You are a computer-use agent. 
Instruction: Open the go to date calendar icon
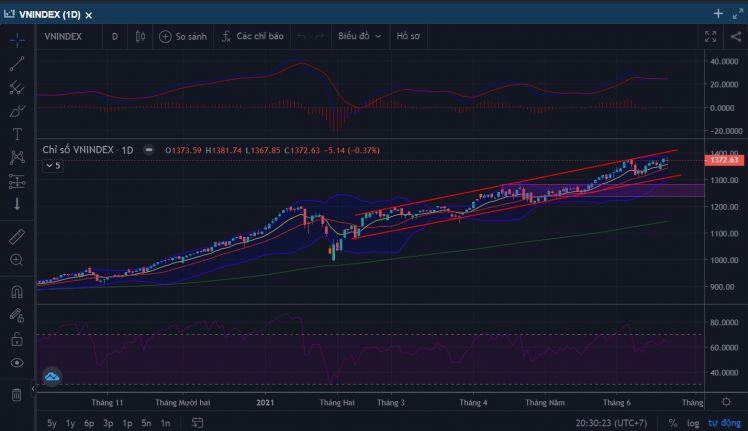(197, 423)
